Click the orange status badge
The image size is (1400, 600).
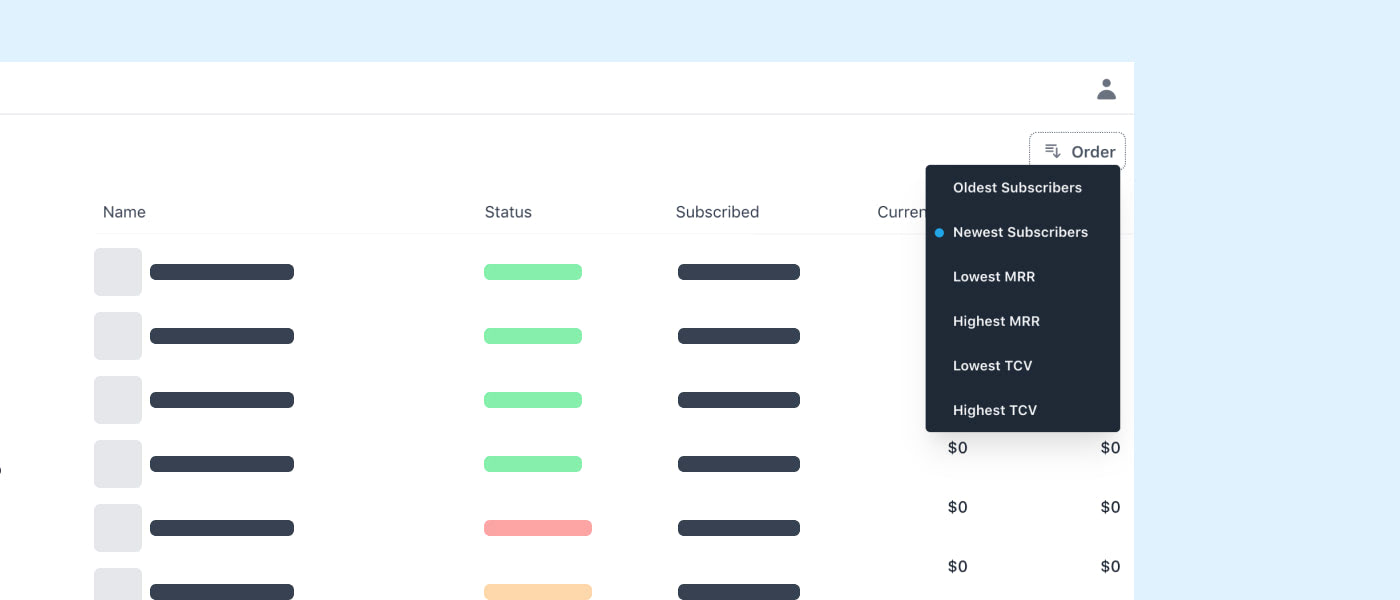tap(538, 592)
